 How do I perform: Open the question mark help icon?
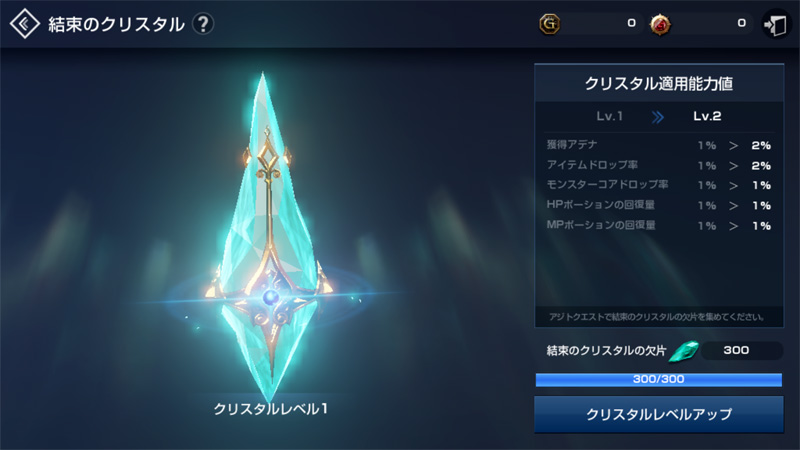(x=203, y=24)
